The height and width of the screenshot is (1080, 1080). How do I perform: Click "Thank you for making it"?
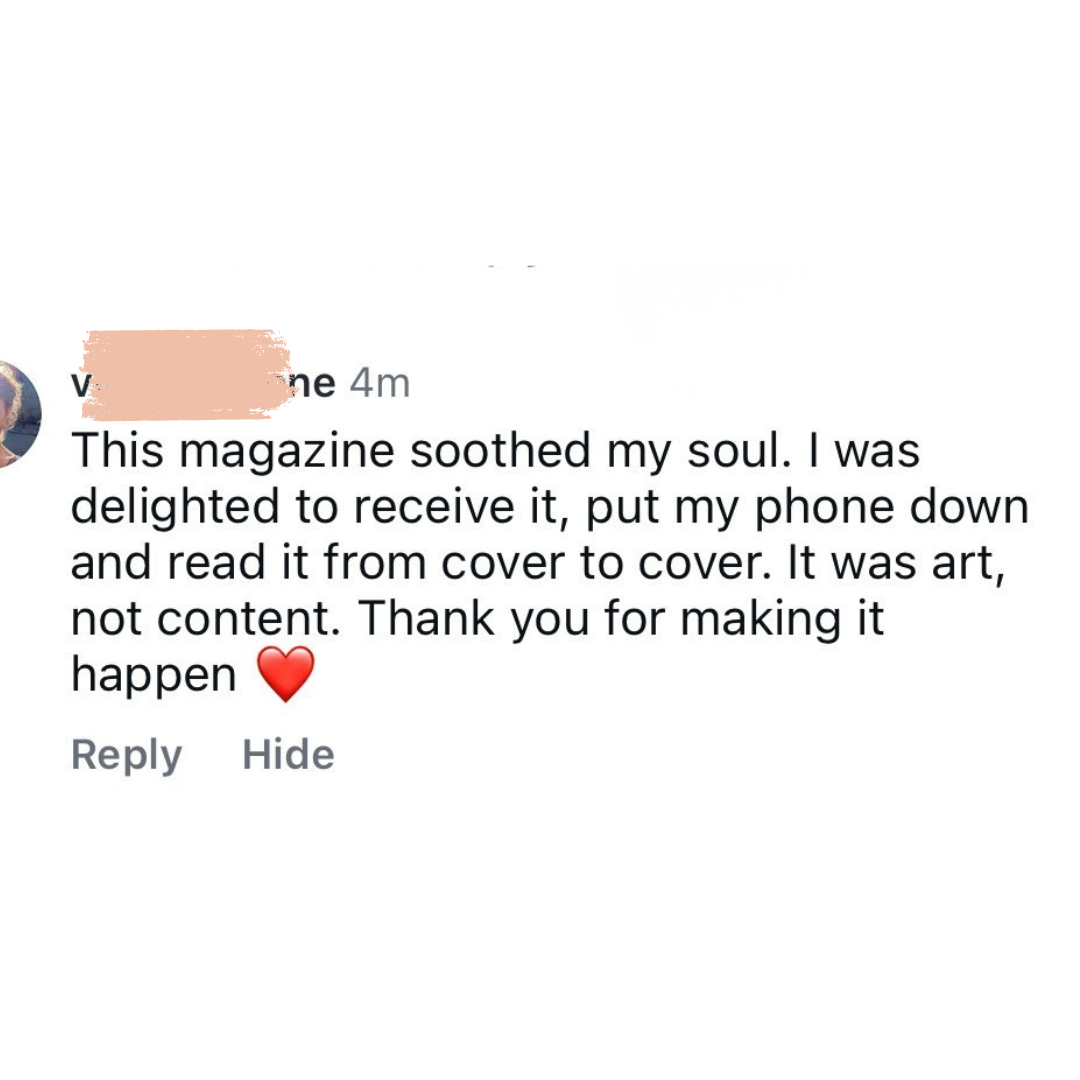click(x=621, y=620)
